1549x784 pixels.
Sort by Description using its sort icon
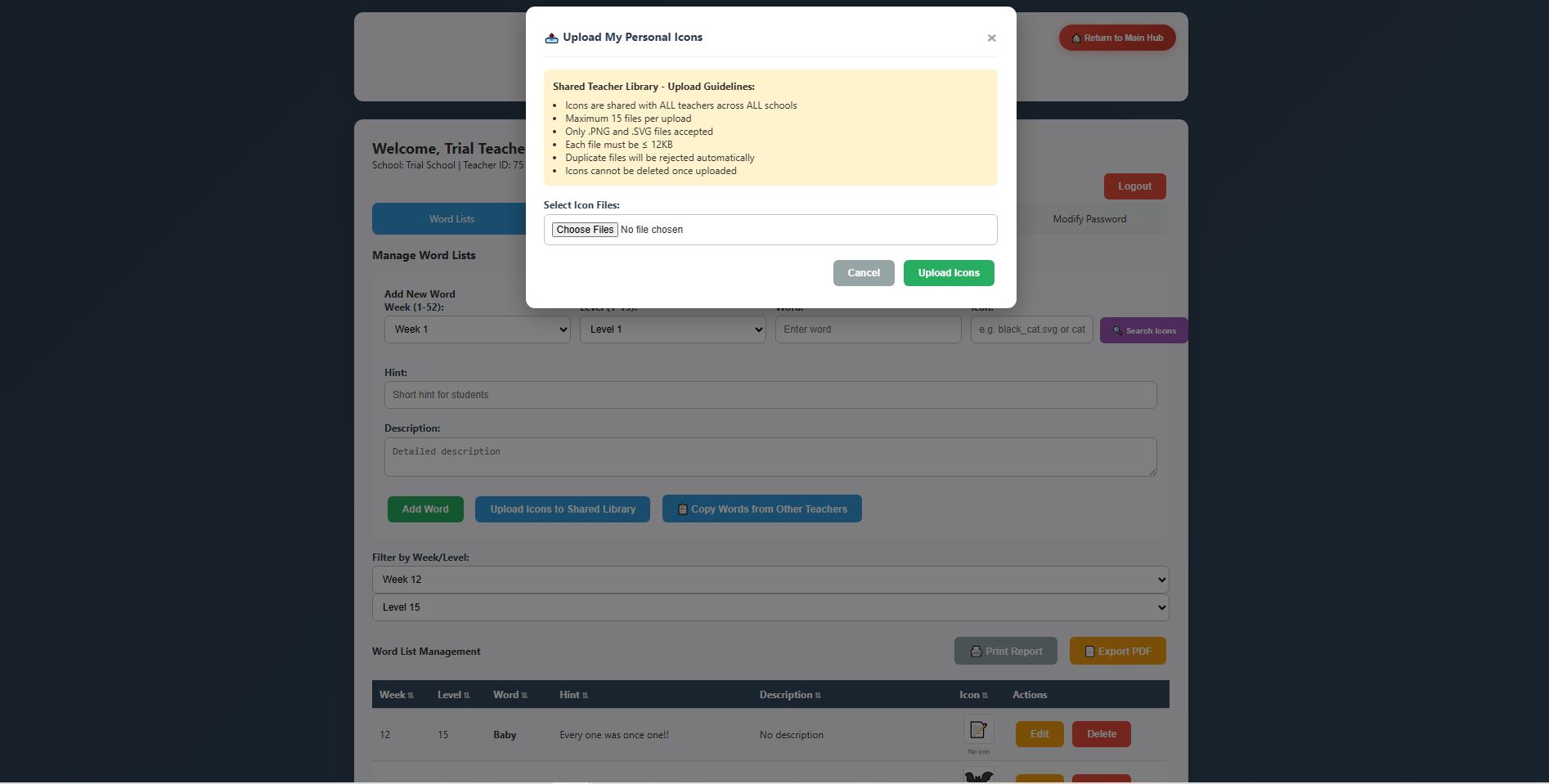click(818, 696)
